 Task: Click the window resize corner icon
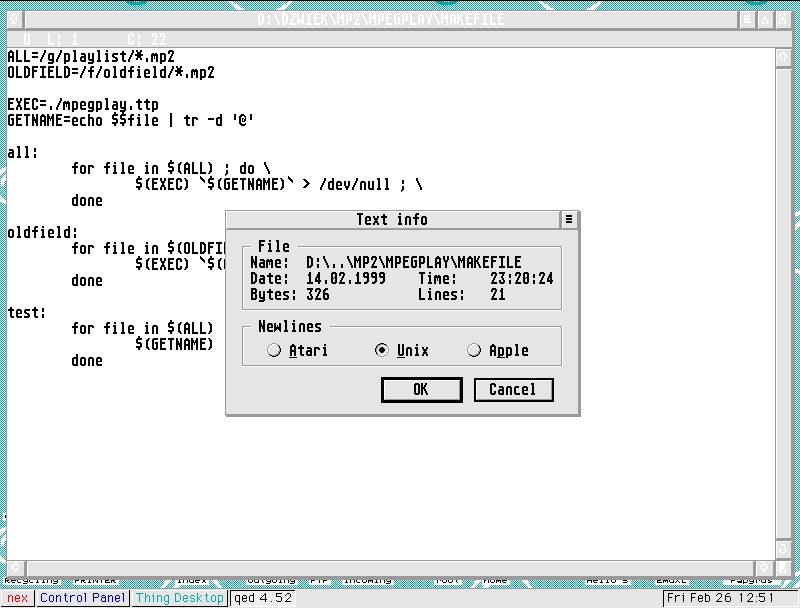point(783,569)
